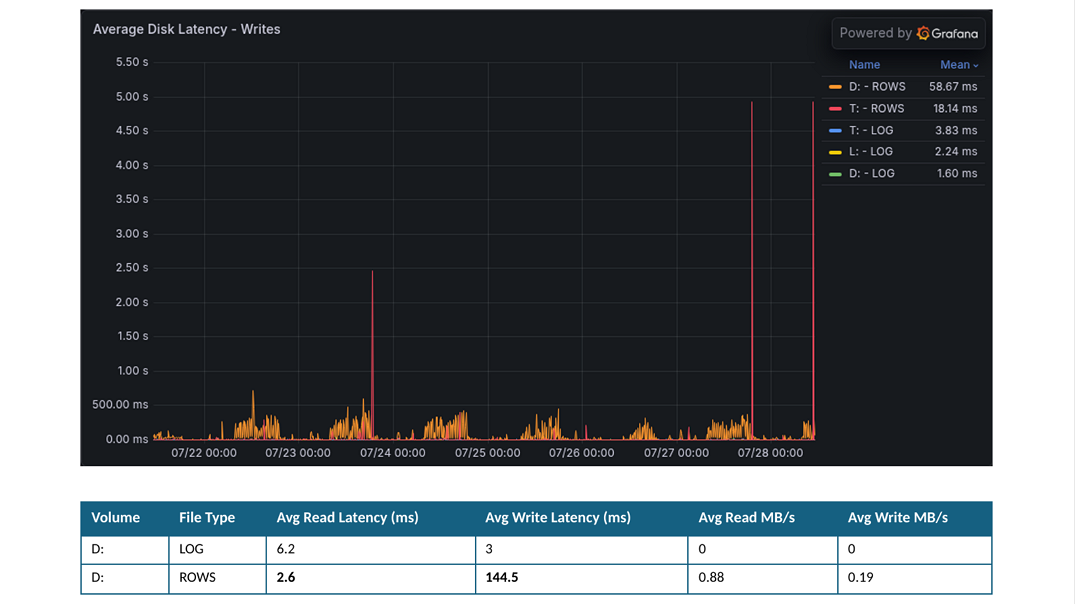Toggle the T: - LOG series in legend
This screenshot has width=1075, height=604.
(871, 130)
